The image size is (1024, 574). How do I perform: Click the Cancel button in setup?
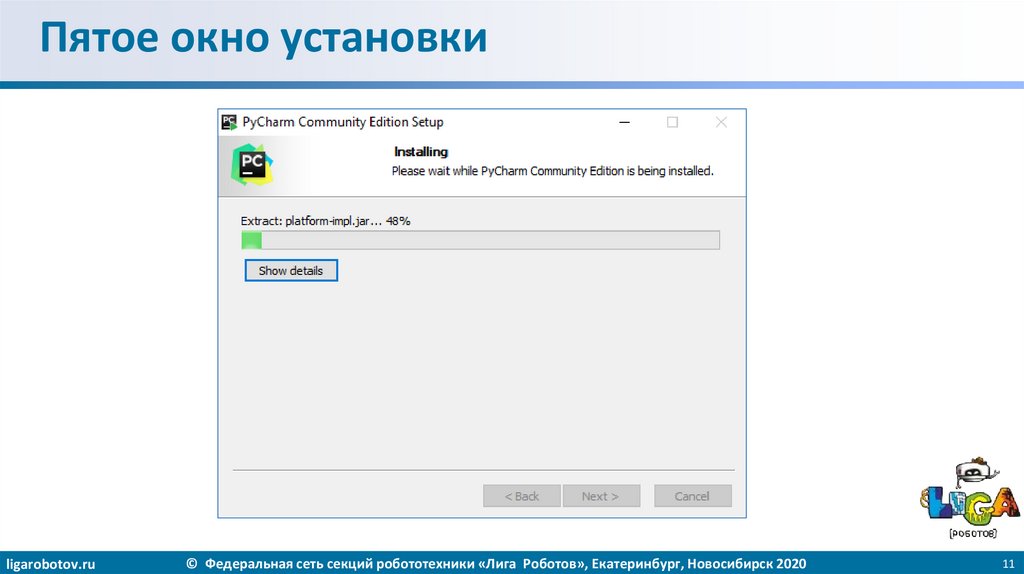[x=692, y=496]
